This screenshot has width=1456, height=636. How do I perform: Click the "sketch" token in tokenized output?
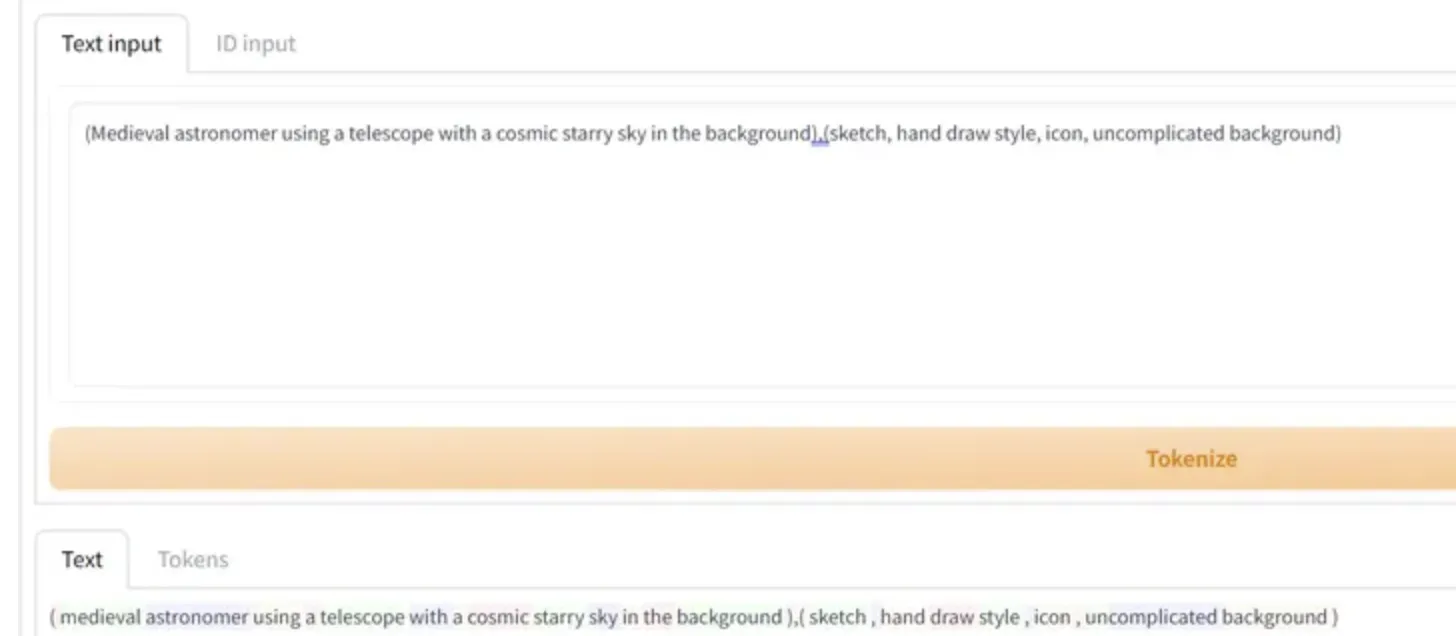coord(836,617)
